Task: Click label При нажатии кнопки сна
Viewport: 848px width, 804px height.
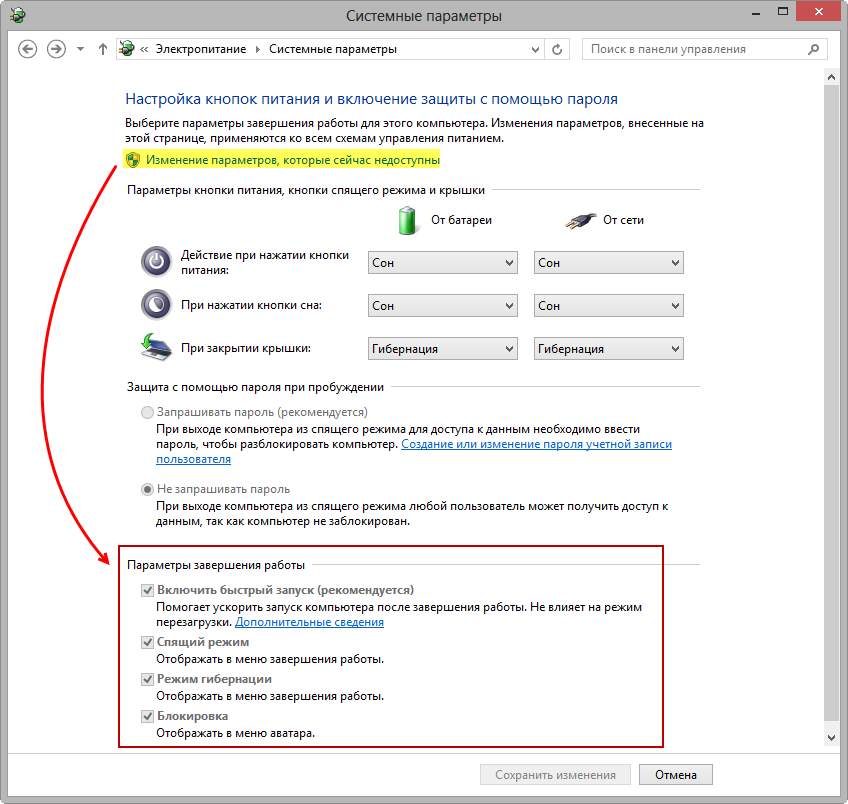Action: click(x=251, y=305)
